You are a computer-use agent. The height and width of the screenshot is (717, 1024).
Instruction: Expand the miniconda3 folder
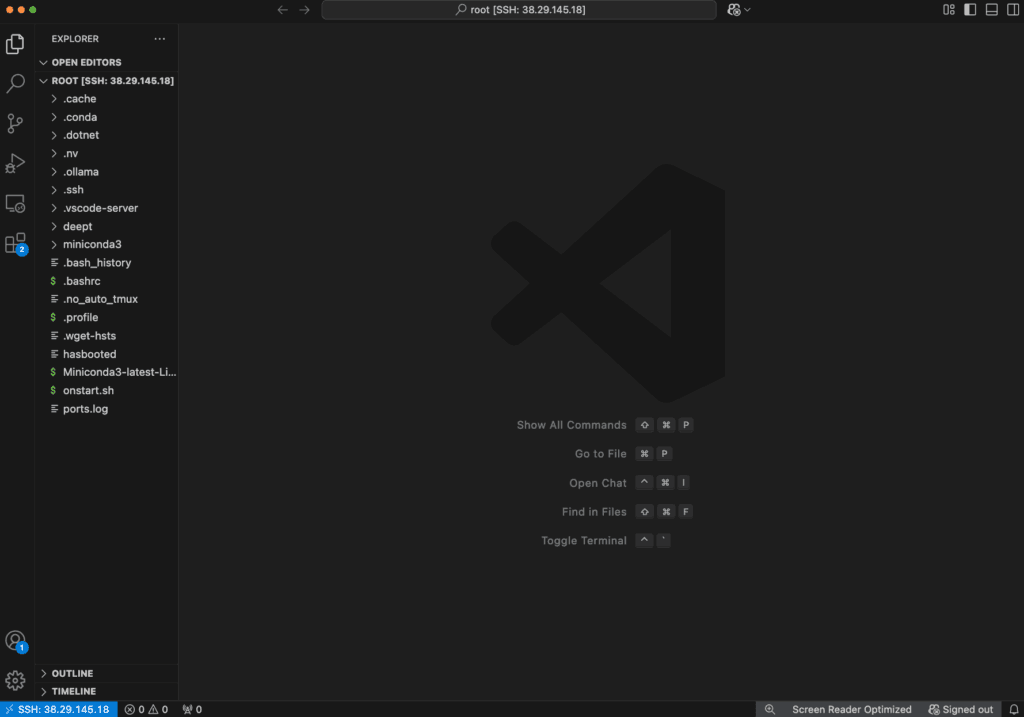click(x=106, y=244)
